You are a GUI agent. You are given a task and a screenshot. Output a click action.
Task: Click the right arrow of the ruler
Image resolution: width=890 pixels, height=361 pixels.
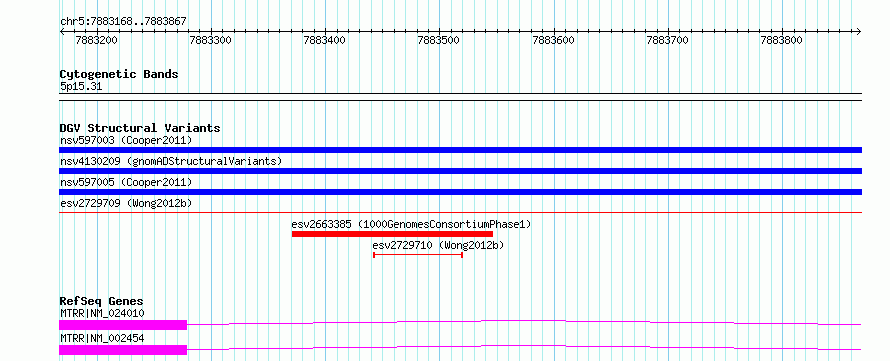click(858, 31)
